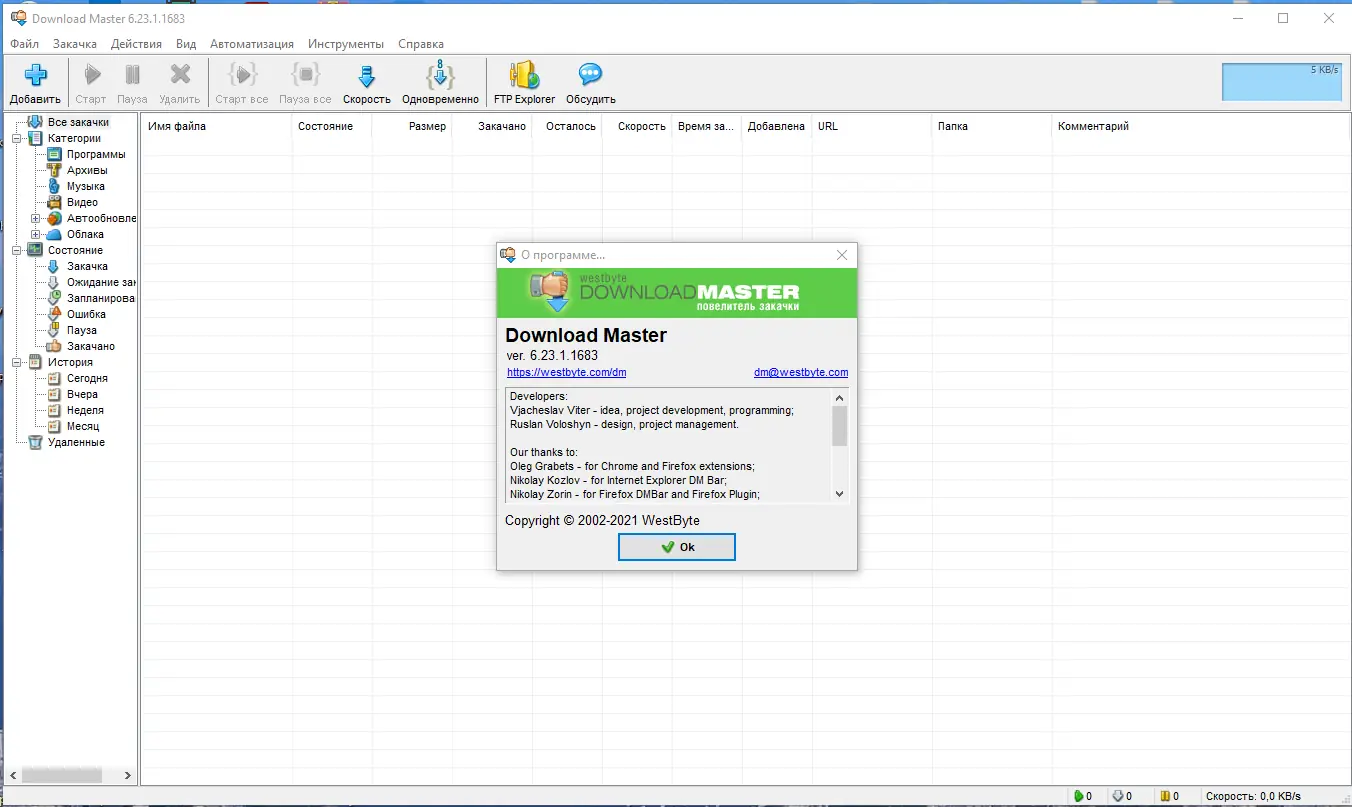Click the credits list scroll up arrow
This screenshot has height=807, width=1352.
839,397
